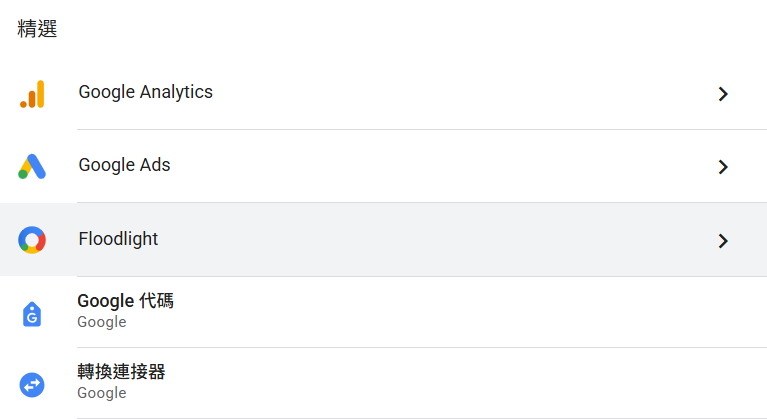The image size is (767, 419).
Task: Click the Google Analytics bar chart icon
Action: point(32,94)
